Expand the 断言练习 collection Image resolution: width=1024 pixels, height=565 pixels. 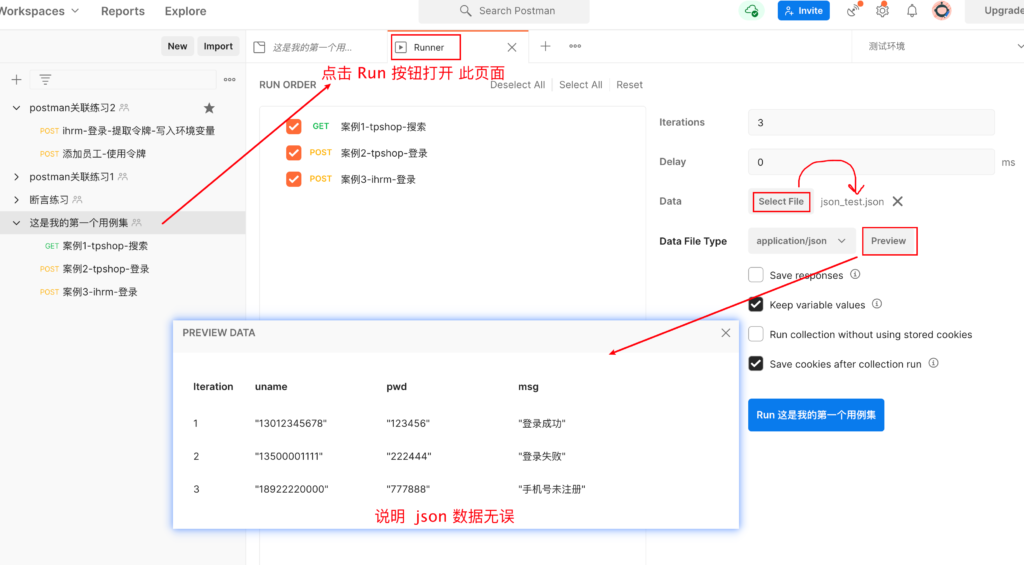click(17, 200)
